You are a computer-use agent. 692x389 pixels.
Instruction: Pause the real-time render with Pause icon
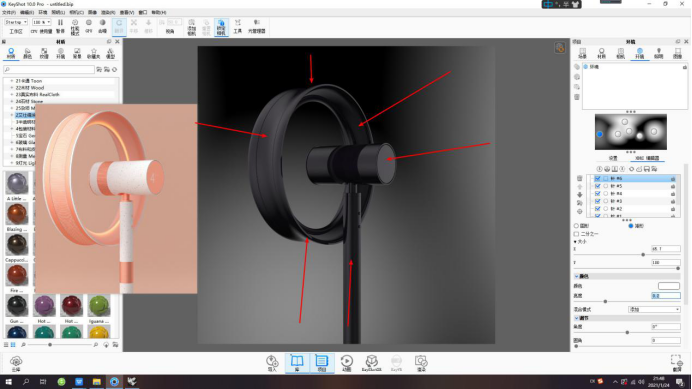[60, 23]
